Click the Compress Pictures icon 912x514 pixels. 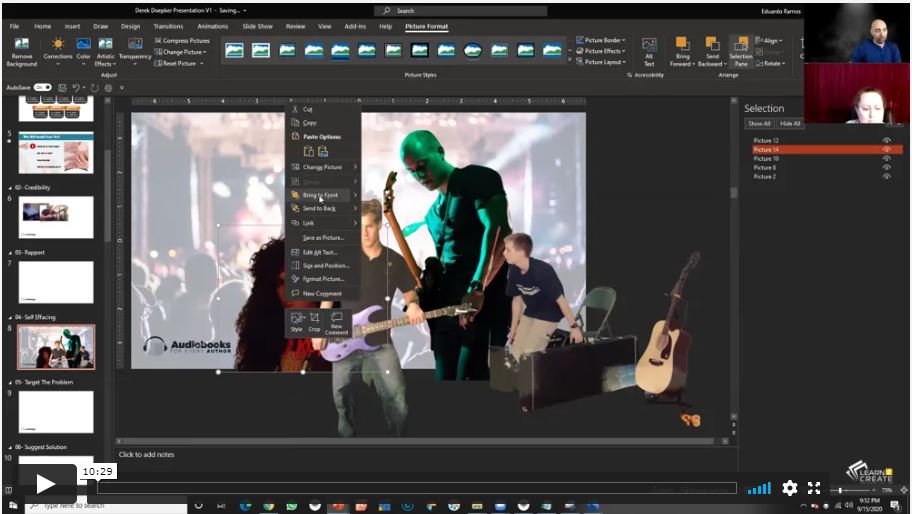[x=158, y=41]
